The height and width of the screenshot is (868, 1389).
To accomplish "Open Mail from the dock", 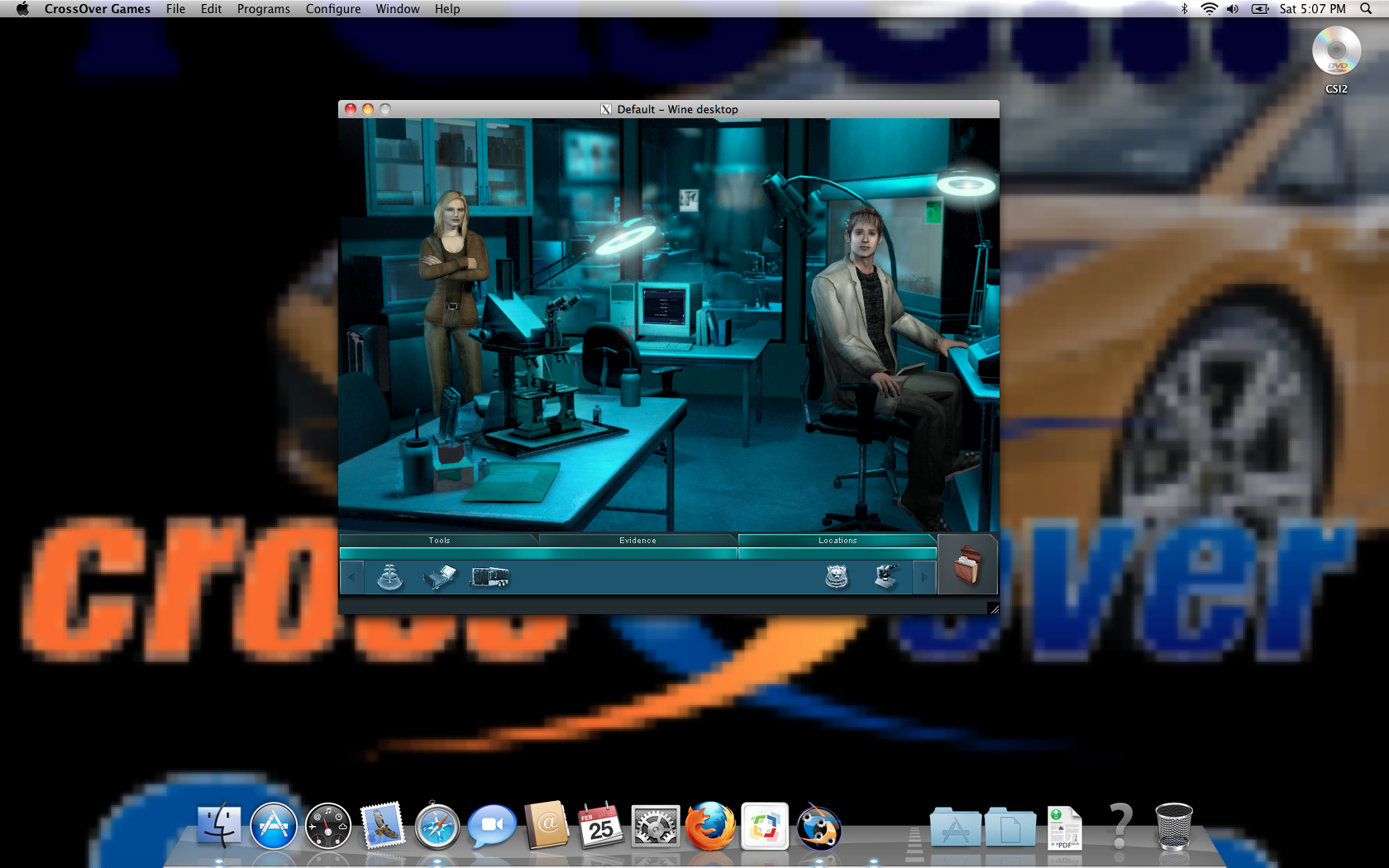I will 383,826.
